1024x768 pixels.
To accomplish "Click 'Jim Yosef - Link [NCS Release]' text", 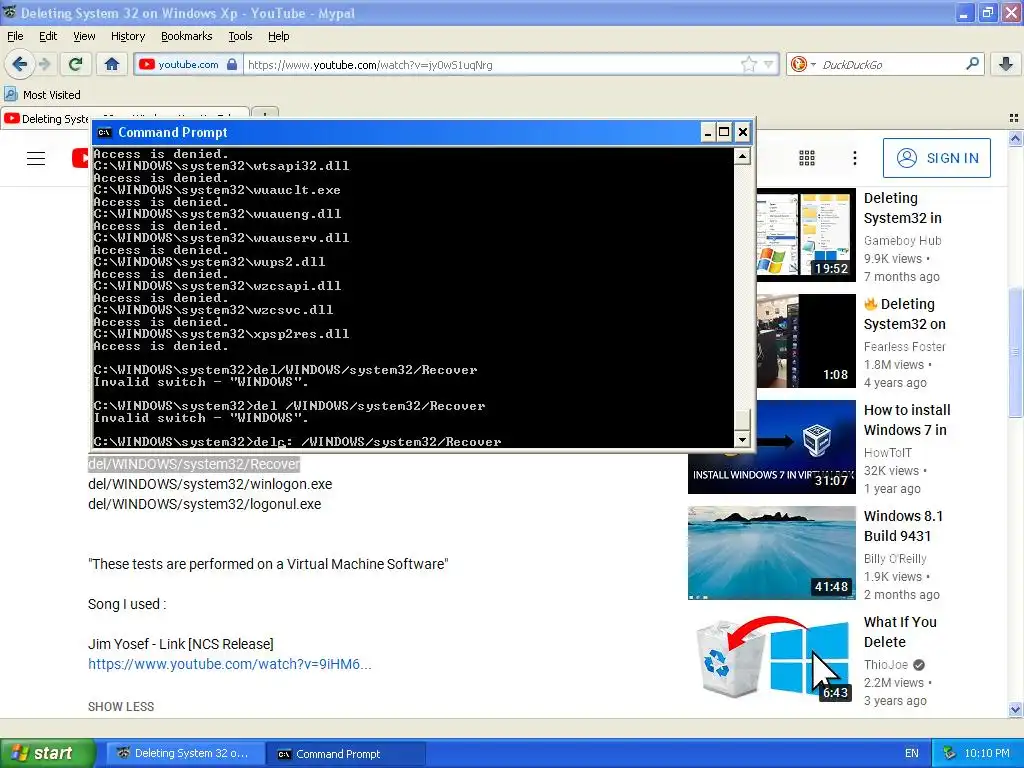I will (181, 644).
